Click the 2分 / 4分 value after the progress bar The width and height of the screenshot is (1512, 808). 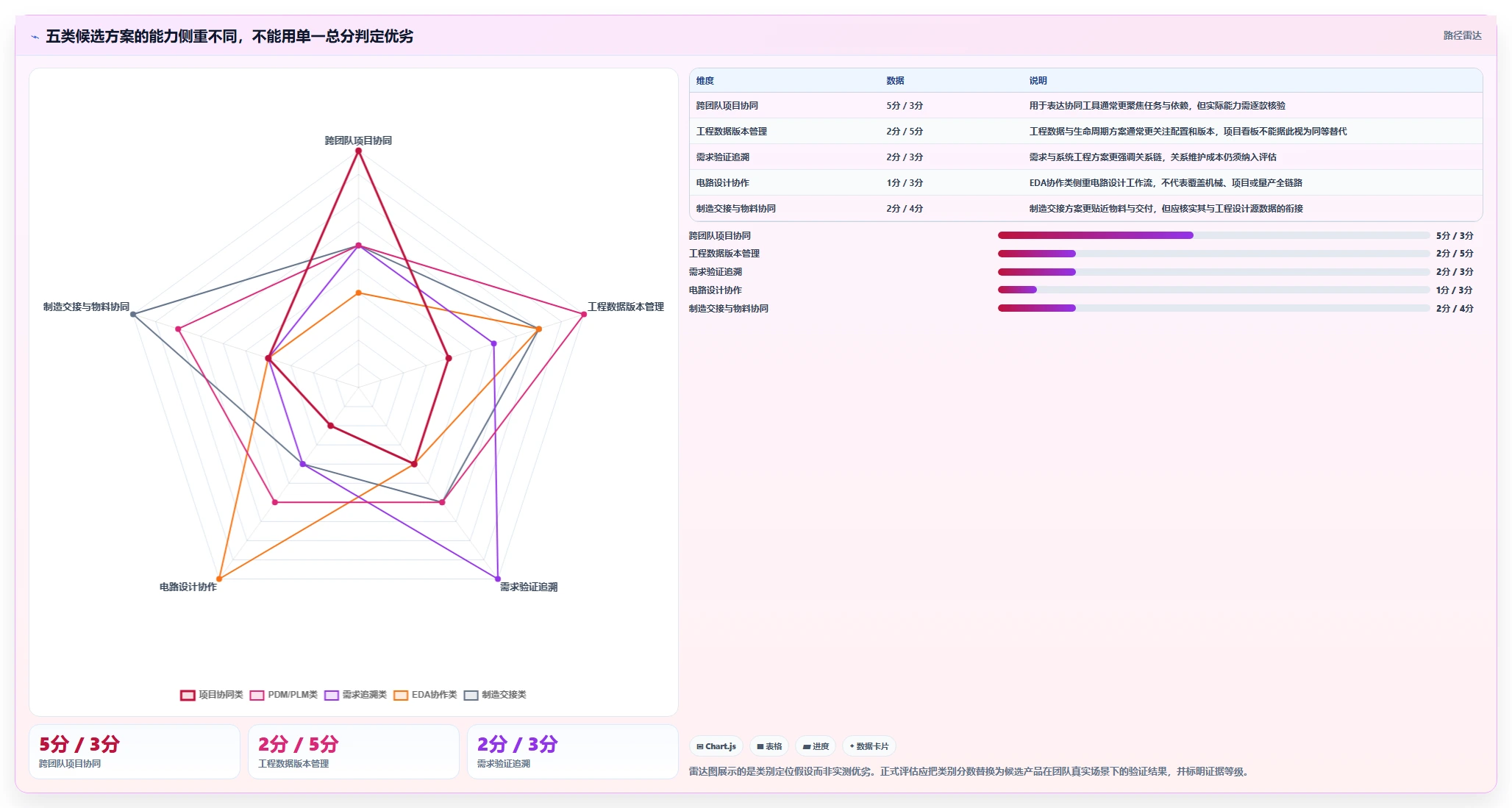point(1455,309)
